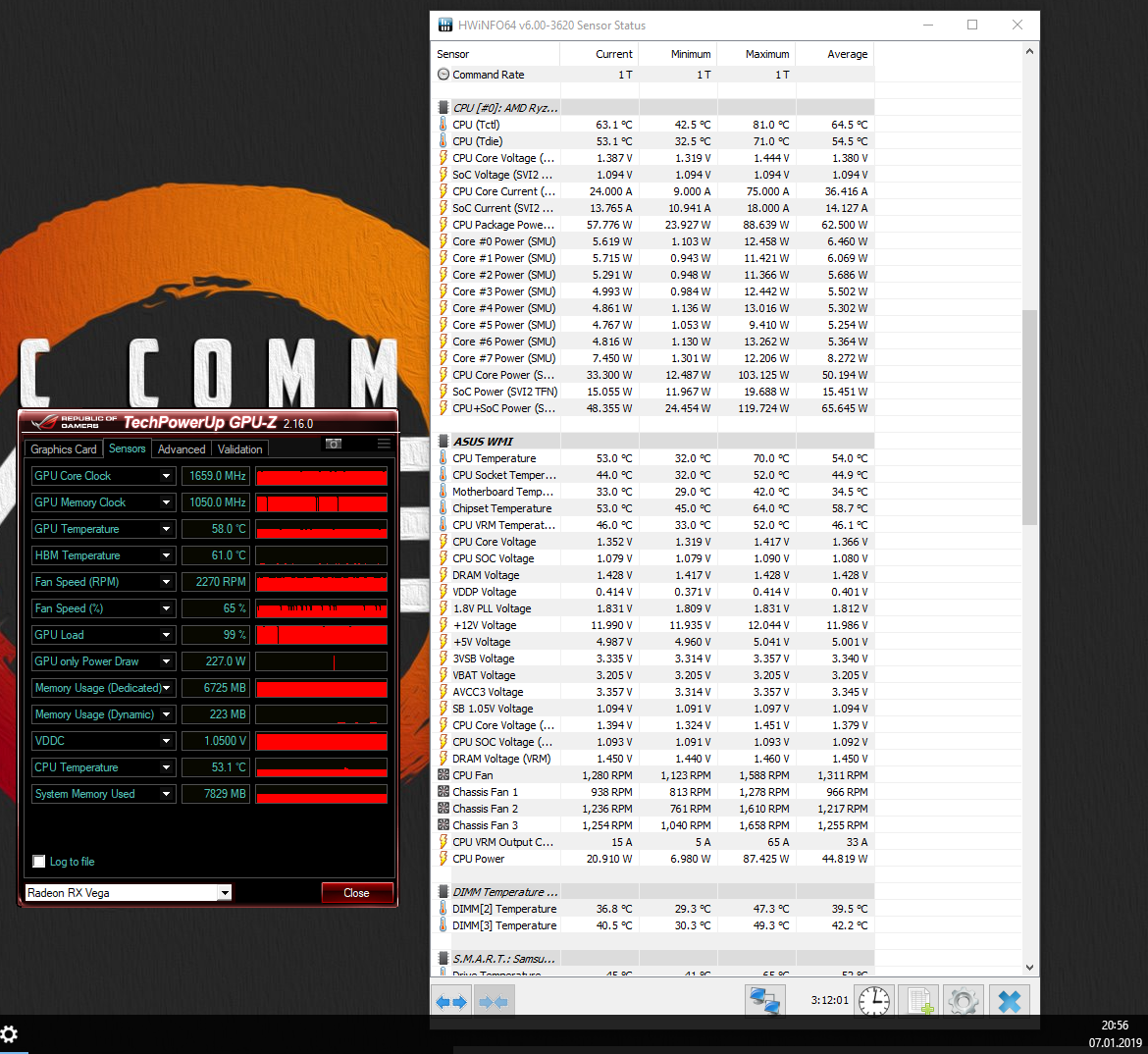Click the HWiNFO blue X close sensors icon
The width and height of the screenshot is (1148, 1054).
pos(1009,1001)
